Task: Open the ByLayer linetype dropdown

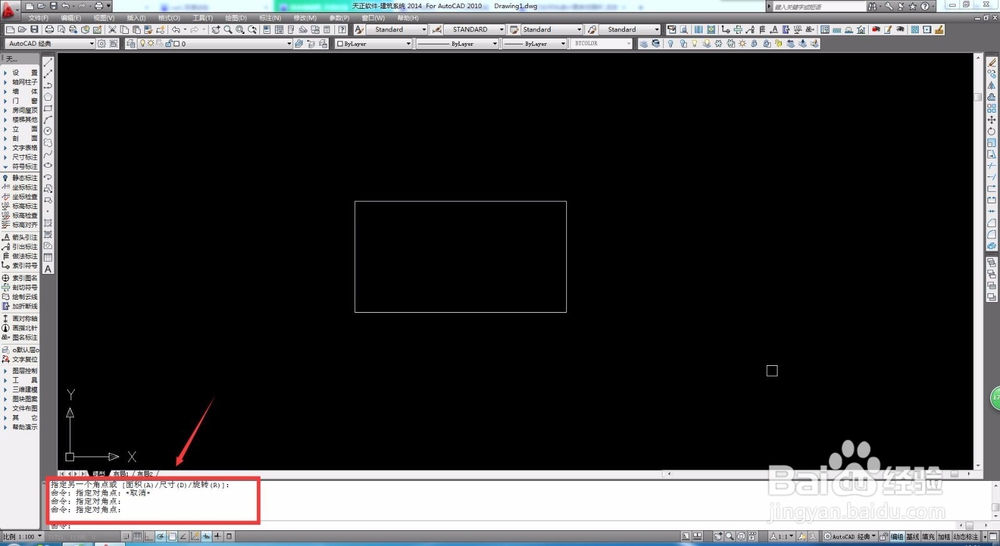Action: 457,43
